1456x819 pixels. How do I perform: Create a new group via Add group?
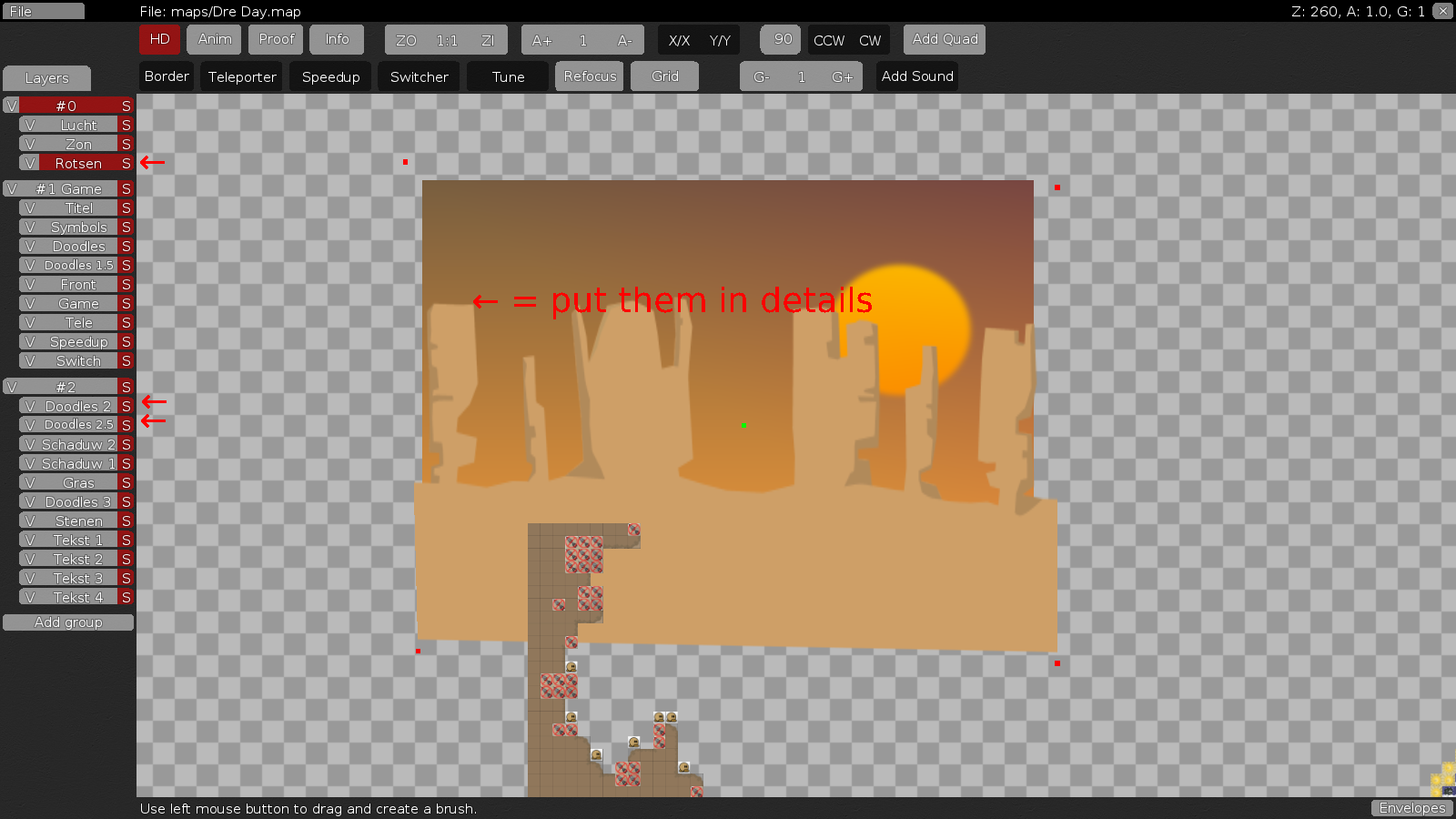[68, 622]
